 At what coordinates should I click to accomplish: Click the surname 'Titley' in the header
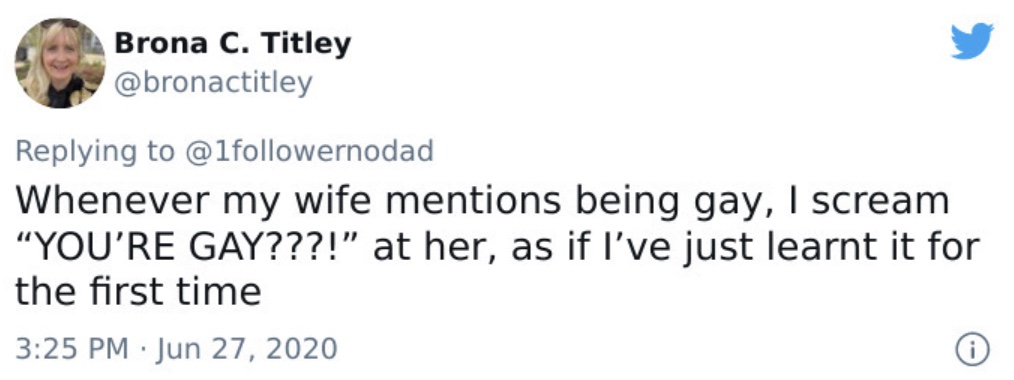[305, 44]
